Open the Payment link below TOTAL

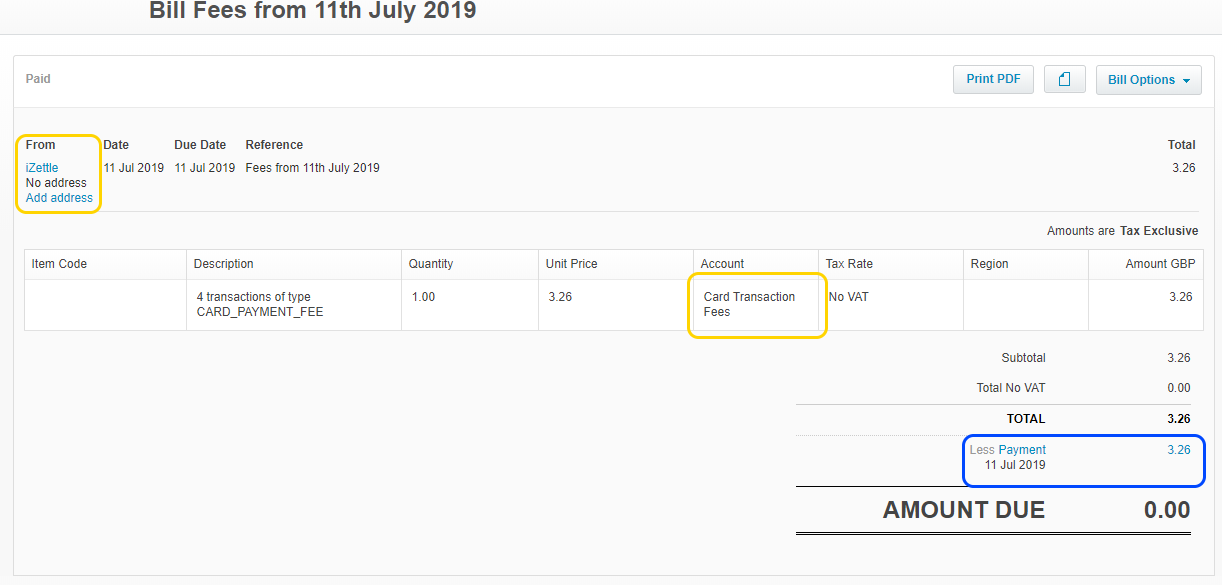click(x=1022, y=450)
